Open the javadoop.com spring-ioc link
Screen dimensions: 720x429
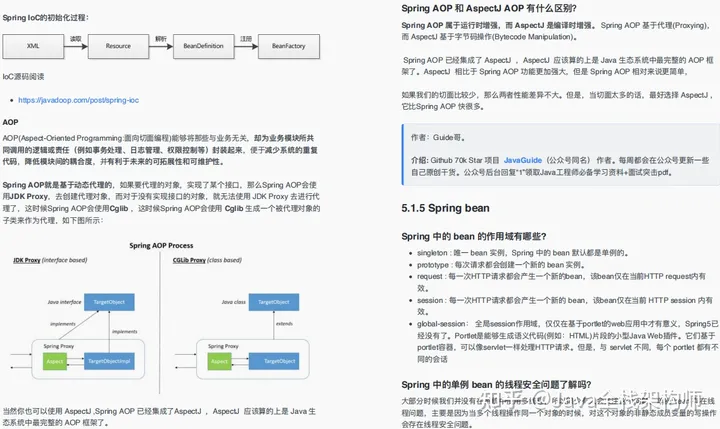click(78, 100)
